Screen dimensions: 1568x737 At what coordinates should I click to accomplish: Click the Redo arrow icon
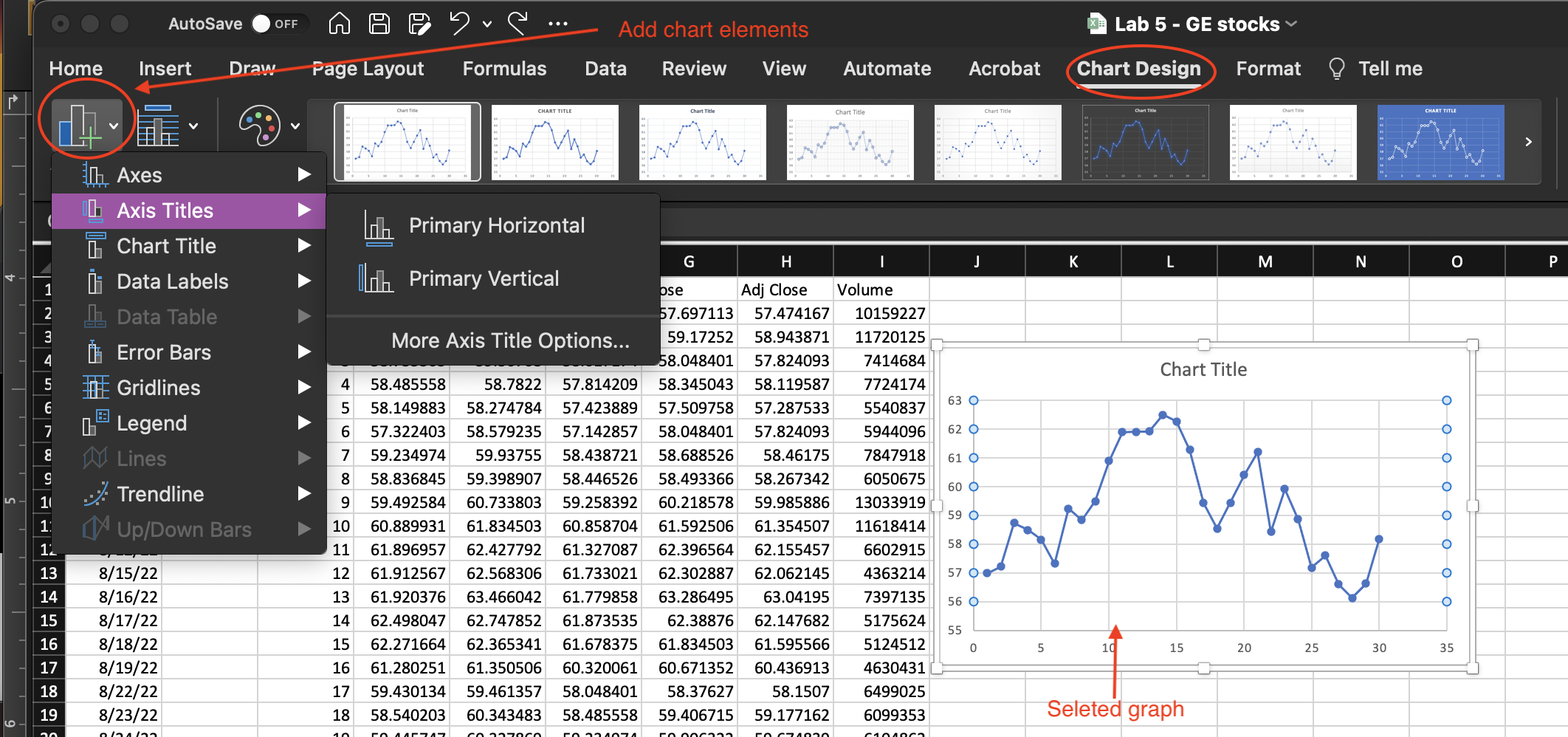click(517, 24)
